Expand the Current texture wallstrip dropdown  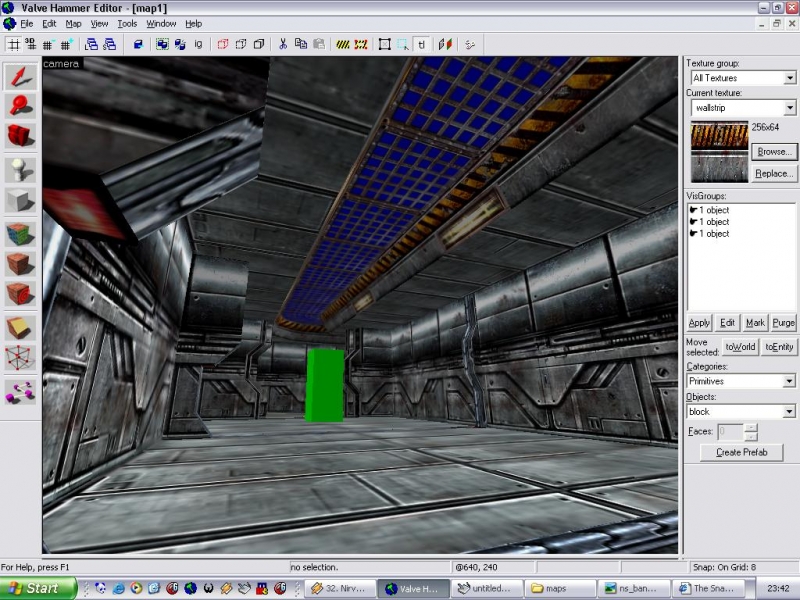tap(789, 108)
